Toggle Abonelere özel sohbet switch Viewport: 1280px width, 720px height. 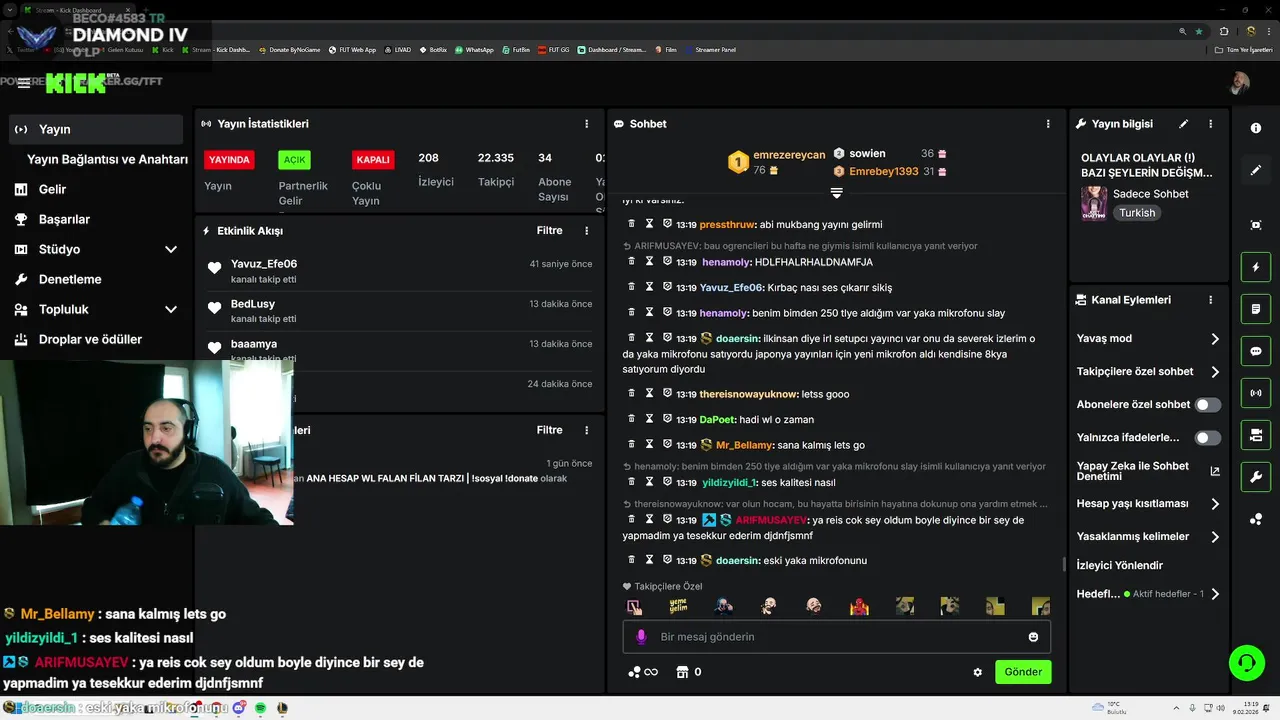pyautogui.click(x=1208, y=405)
